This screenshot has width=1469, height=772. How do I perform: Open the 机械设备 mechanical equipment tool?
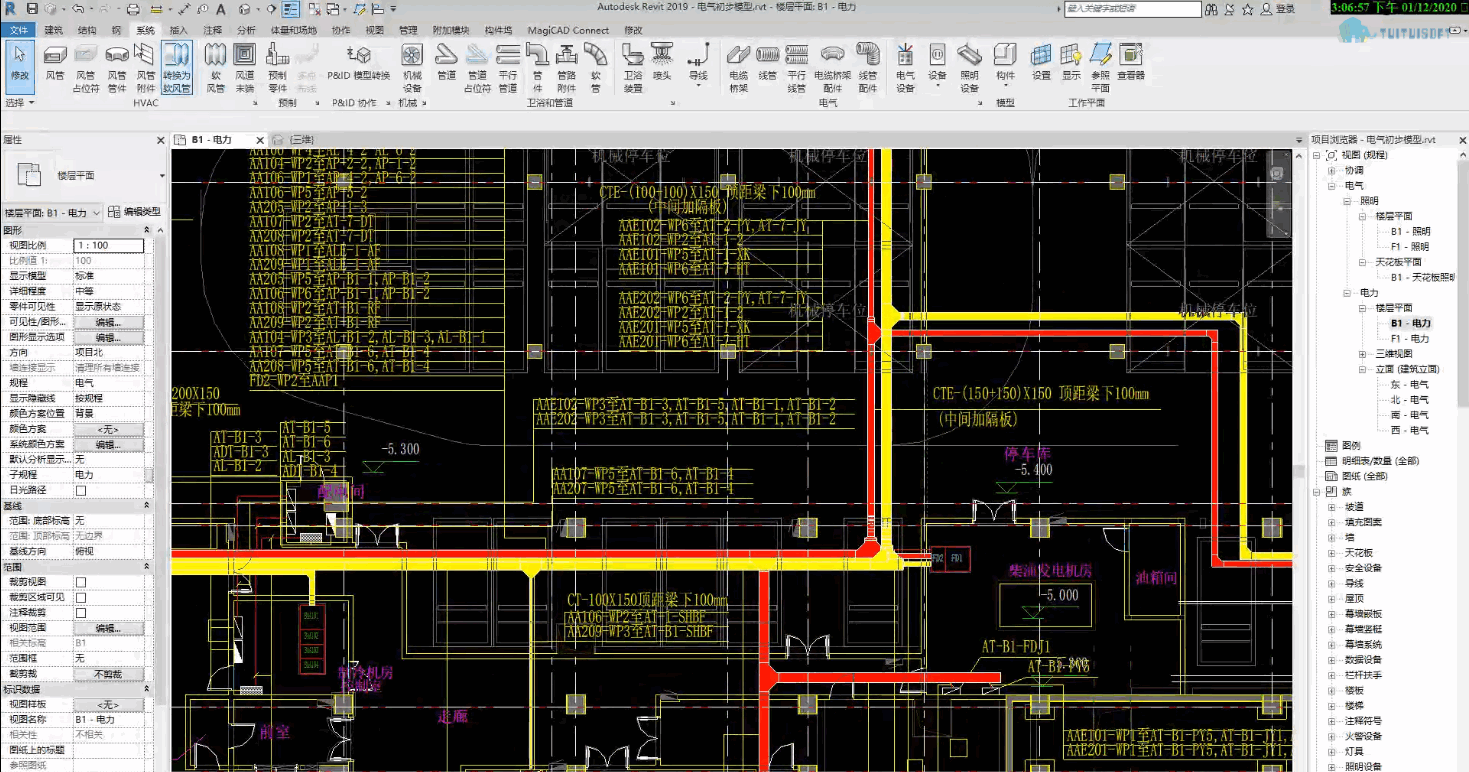412,68
